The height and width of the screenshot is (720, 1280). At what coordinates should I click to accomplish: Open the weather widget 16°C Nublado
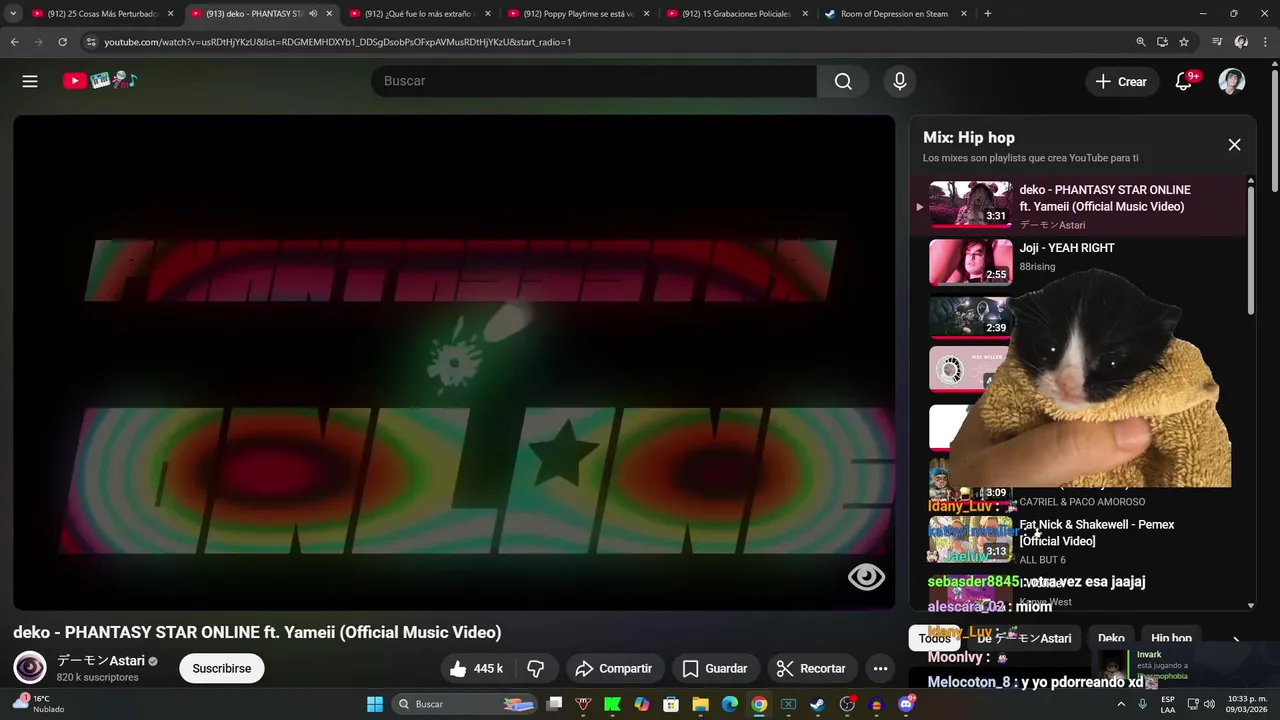click(38, 704)
